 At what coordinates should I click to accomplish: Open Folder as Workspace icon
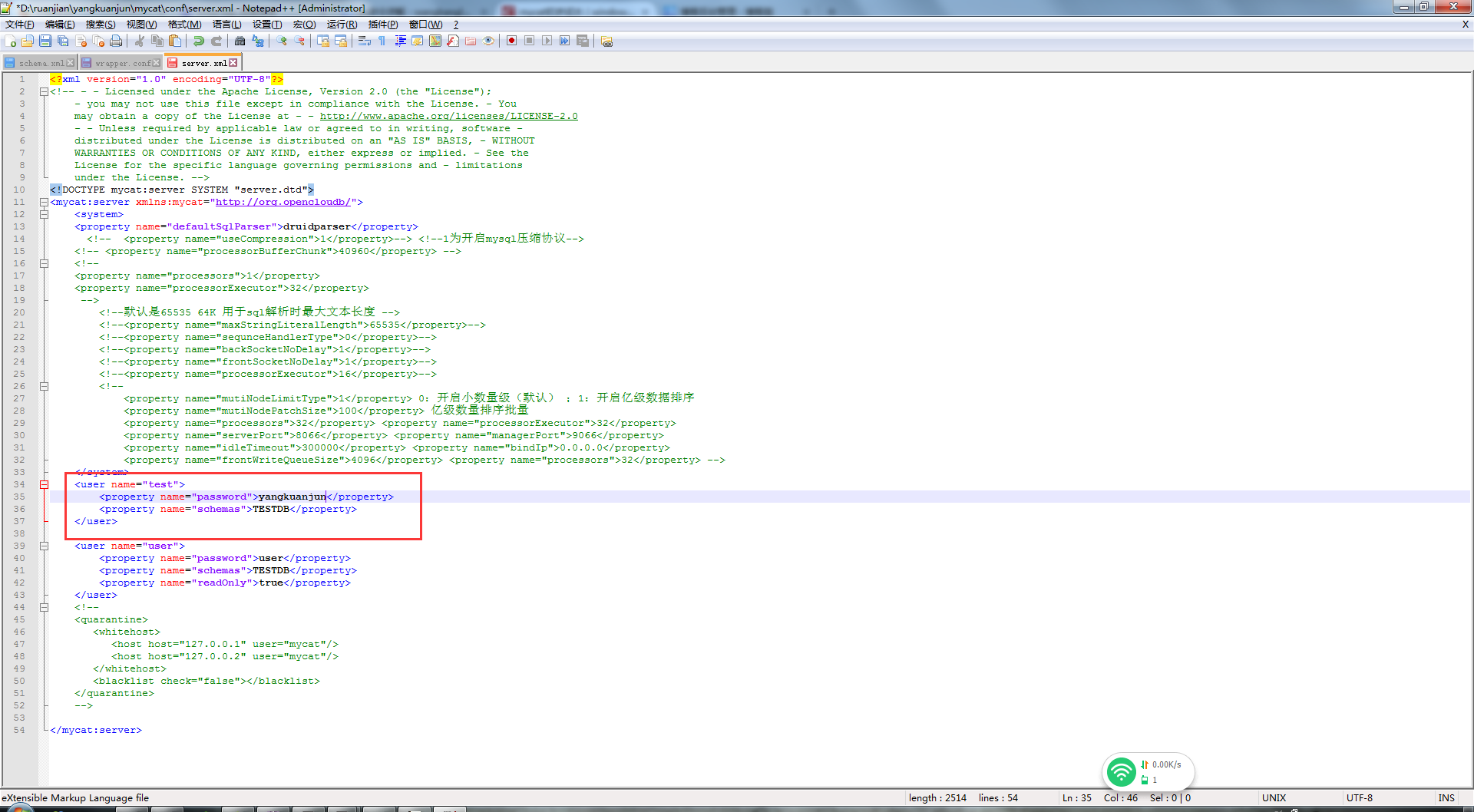(x=471, y=41)
